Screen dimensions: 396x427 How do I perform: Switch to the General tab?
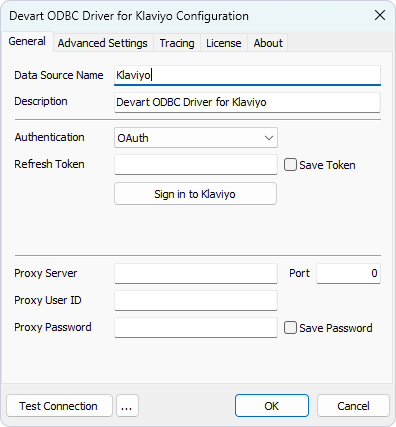click(x=27, y=41)
